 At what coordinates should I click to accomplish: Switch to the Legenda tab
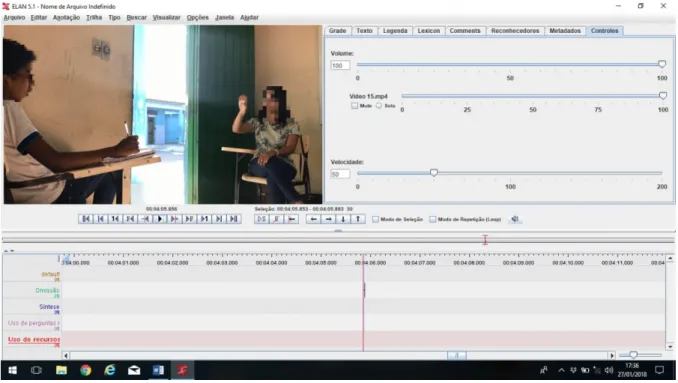pos(395,31)
